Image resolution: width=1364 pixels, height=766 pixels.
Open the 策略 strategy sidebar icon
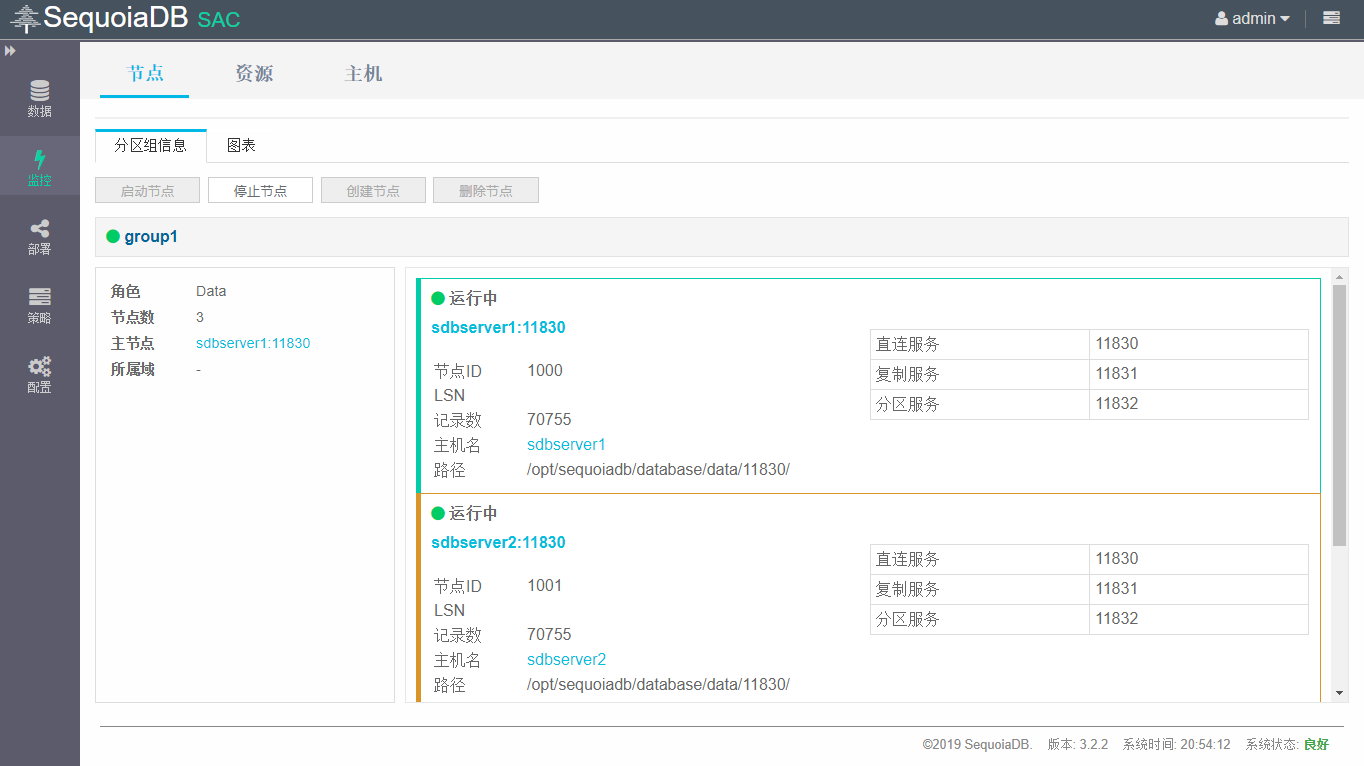[x=40, y=305]
